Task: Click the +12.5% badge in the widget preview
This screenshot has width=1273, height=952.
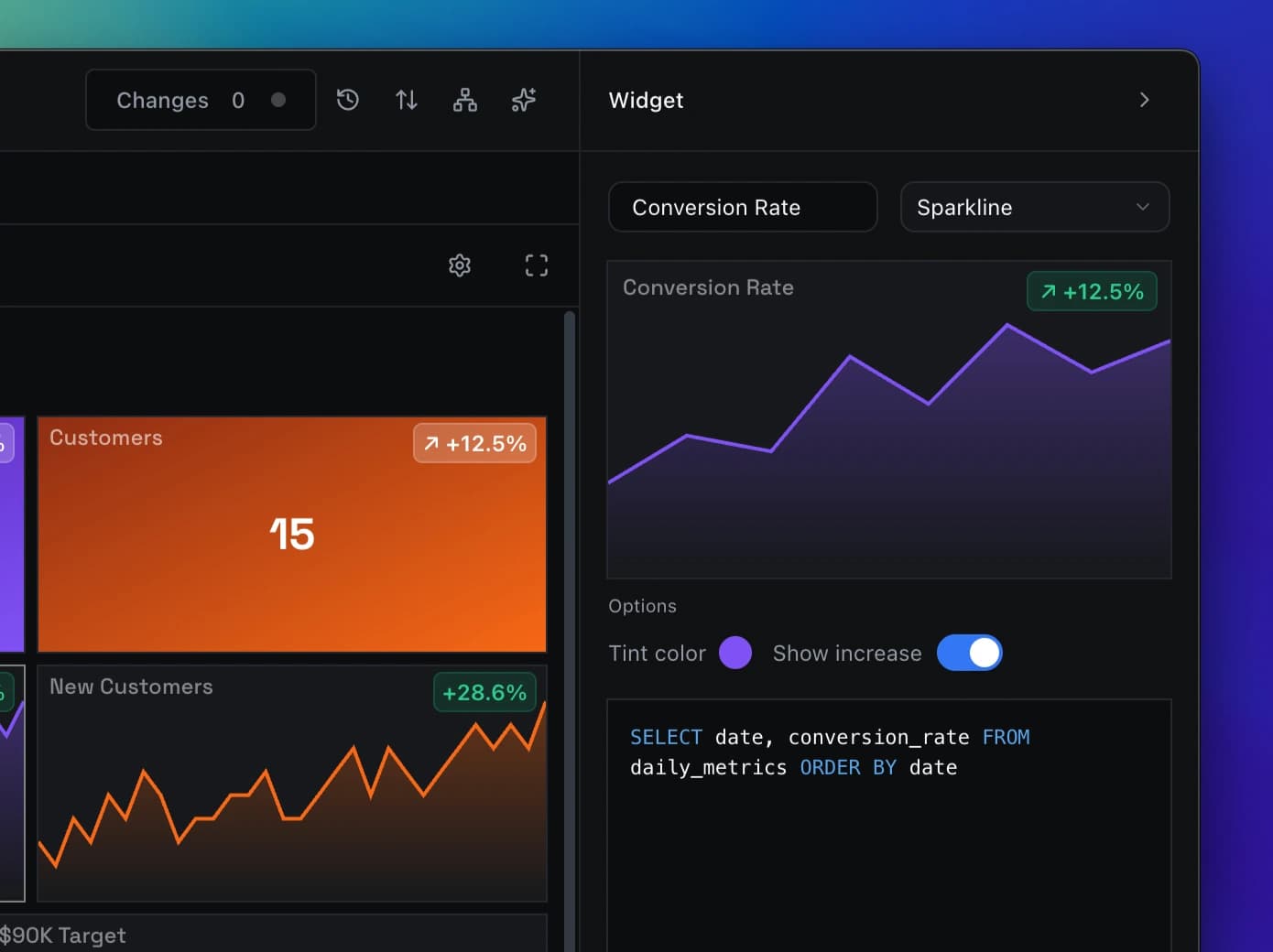Action: pos(1092,291)
